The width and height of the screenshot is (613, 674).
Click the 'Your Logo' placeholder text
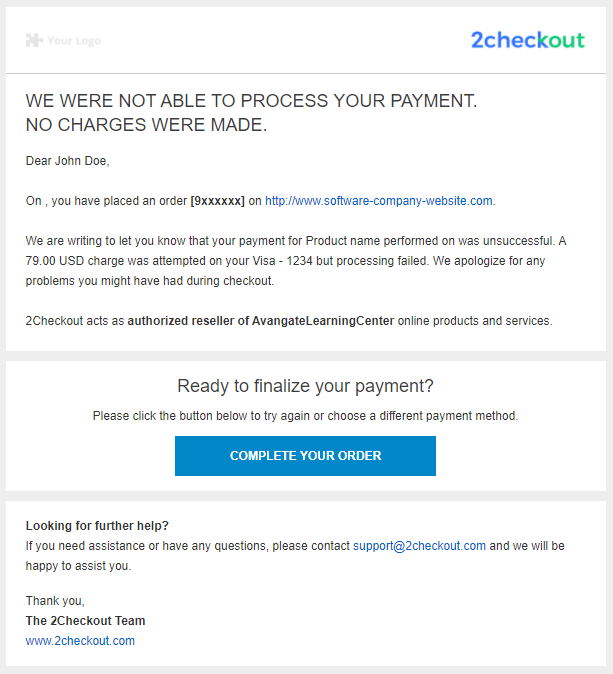(74, 41)
